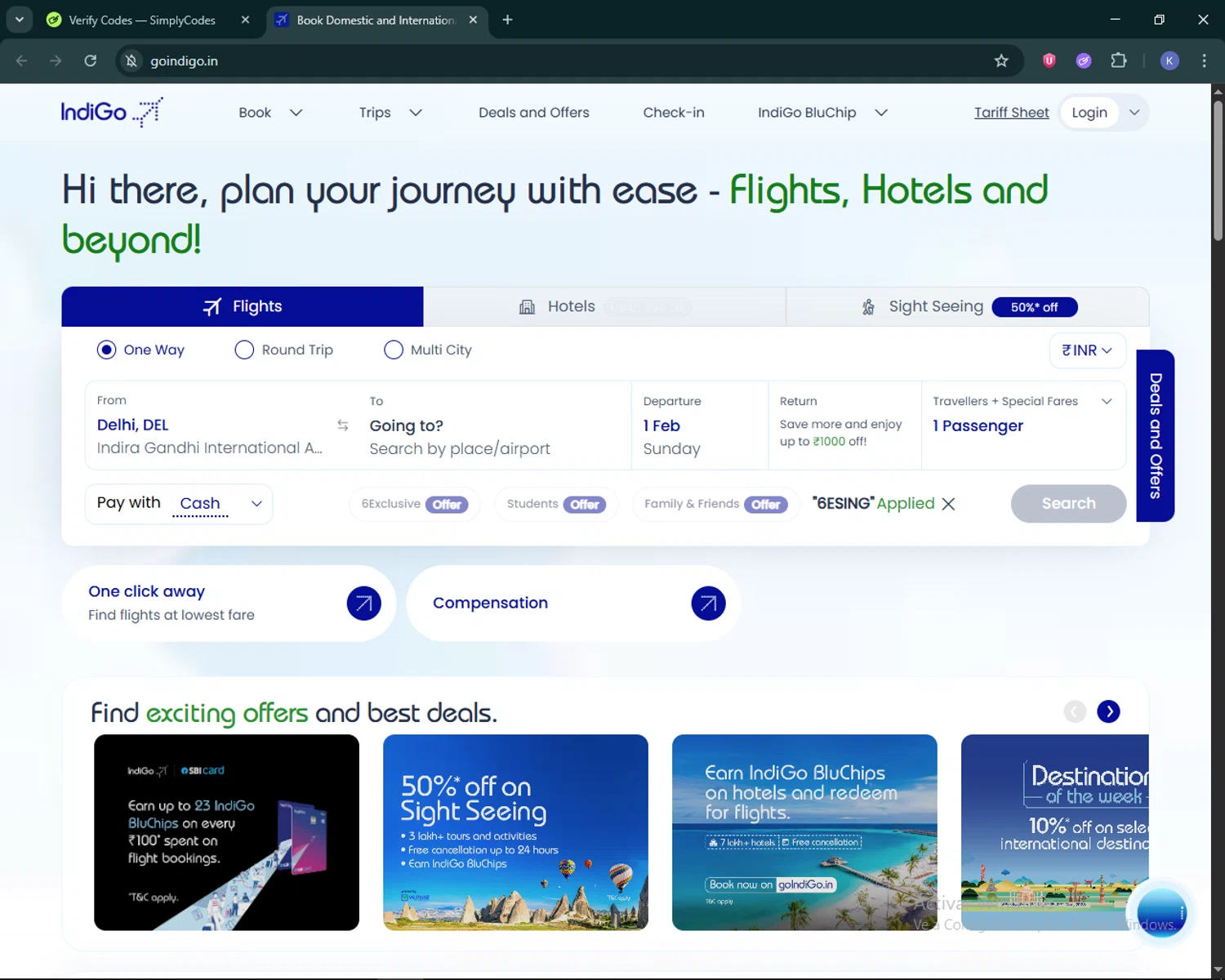Reload the page
This screenshot has width=1225, height=980.
90,60
